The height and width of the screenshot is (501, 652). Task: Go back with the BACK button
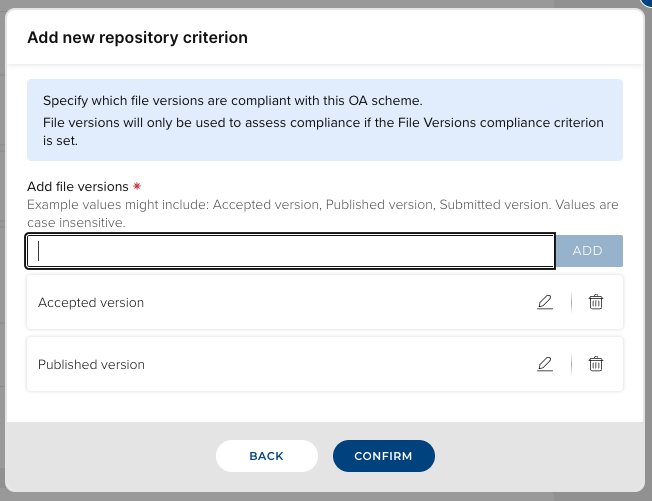pos(266,456)
